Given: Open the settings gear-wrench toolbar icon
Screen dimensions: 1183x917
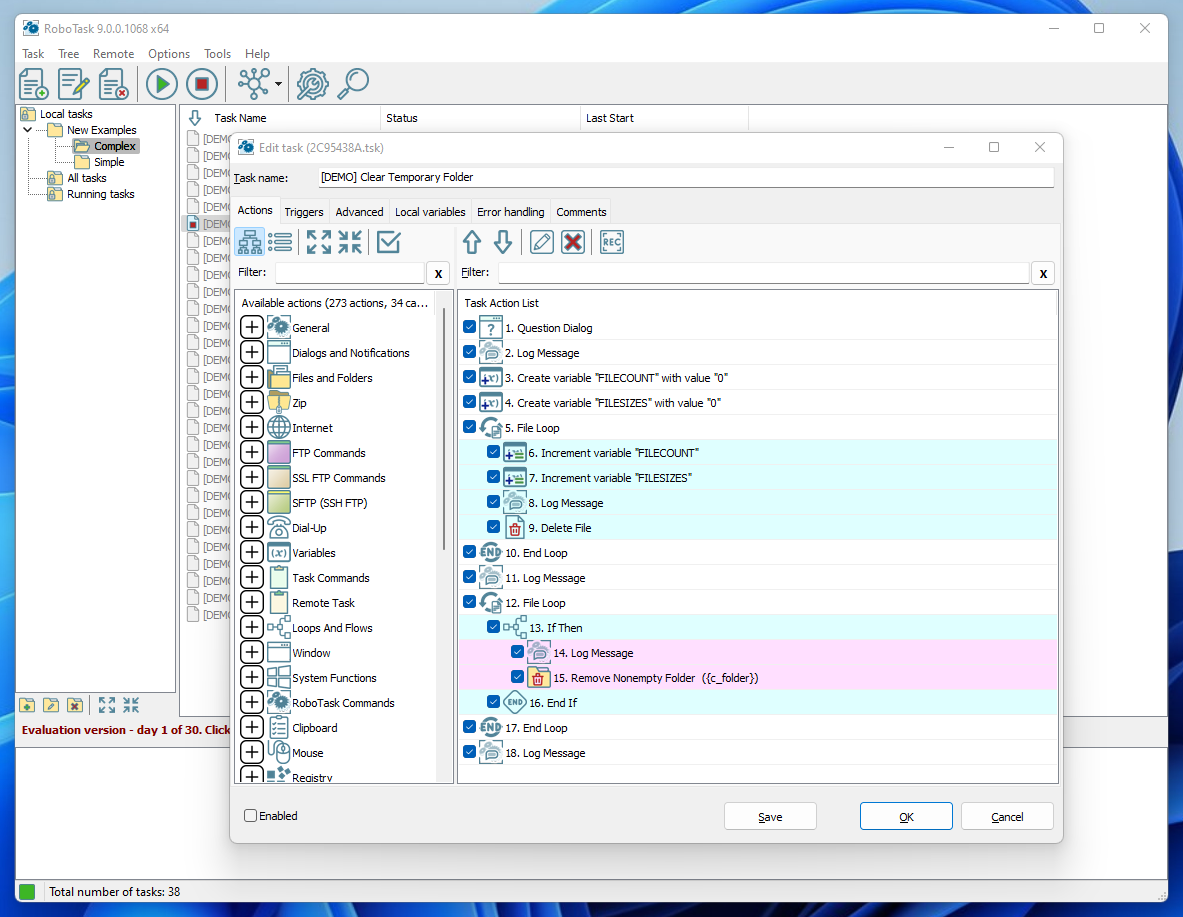Looking at the screenshot, I should point(312,84).
